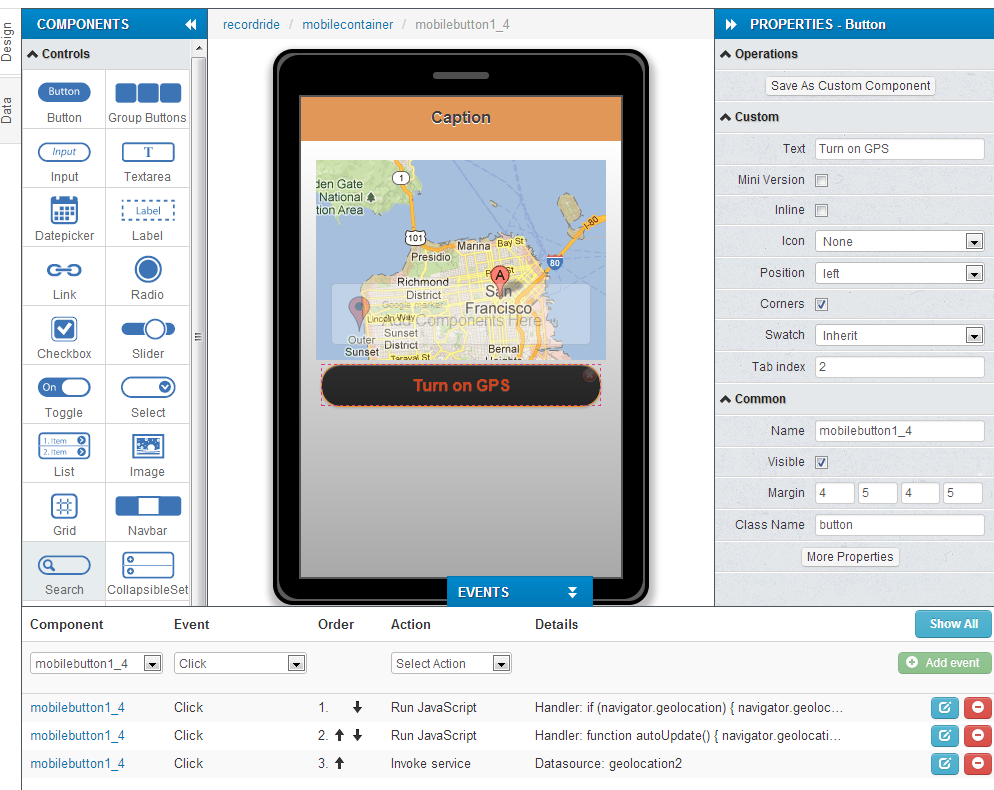Image resolution: width=994 pixels, height=790 pixels.
Task: Choose the Navbar control icon
Action: click(x=148, y=506)
